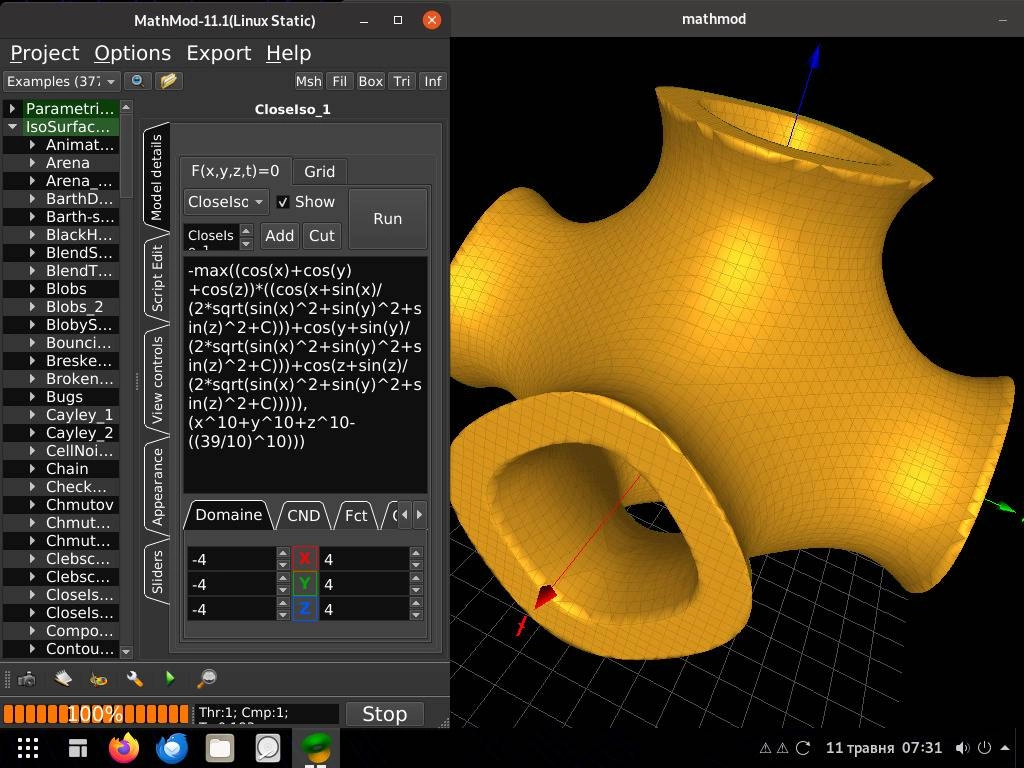The width and height of the screenshot is (1024, 768).
Task: Expand the Chmutov tree item
Action: 32,505
